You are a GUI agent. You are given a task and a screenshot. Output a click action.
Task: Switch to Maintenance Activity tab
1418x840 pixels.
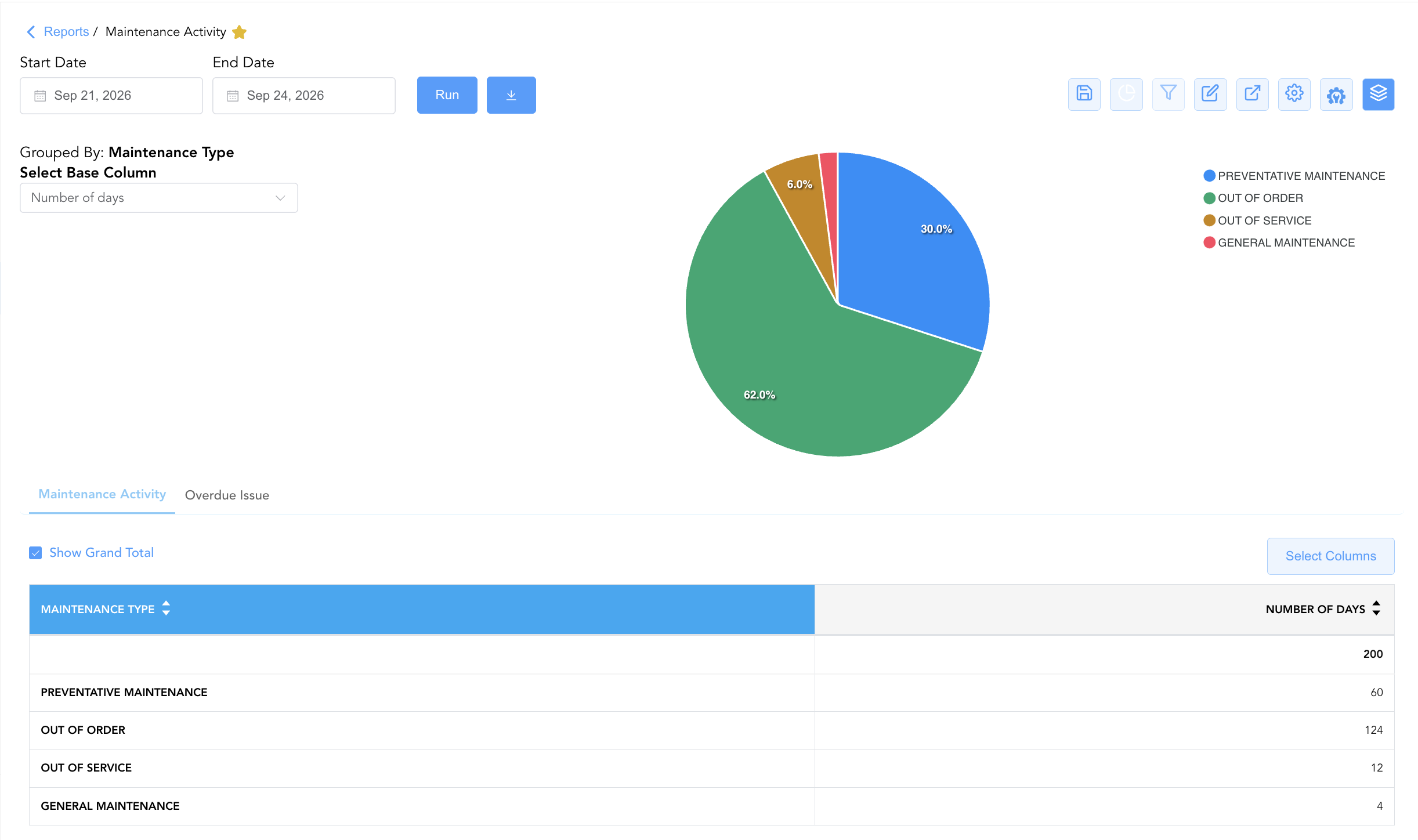point(102,494)
